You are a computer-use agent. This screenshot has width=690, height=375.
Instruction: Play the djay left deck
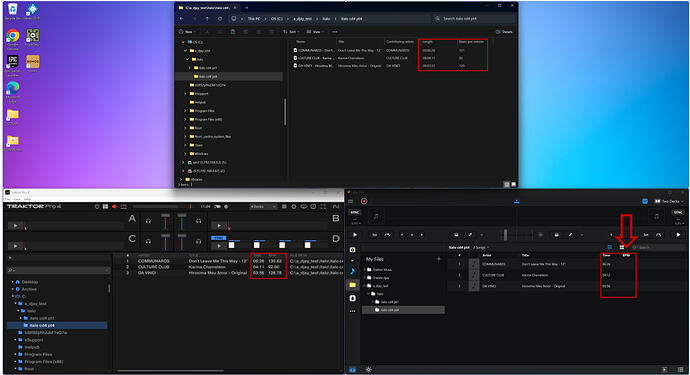pos(355,235)
